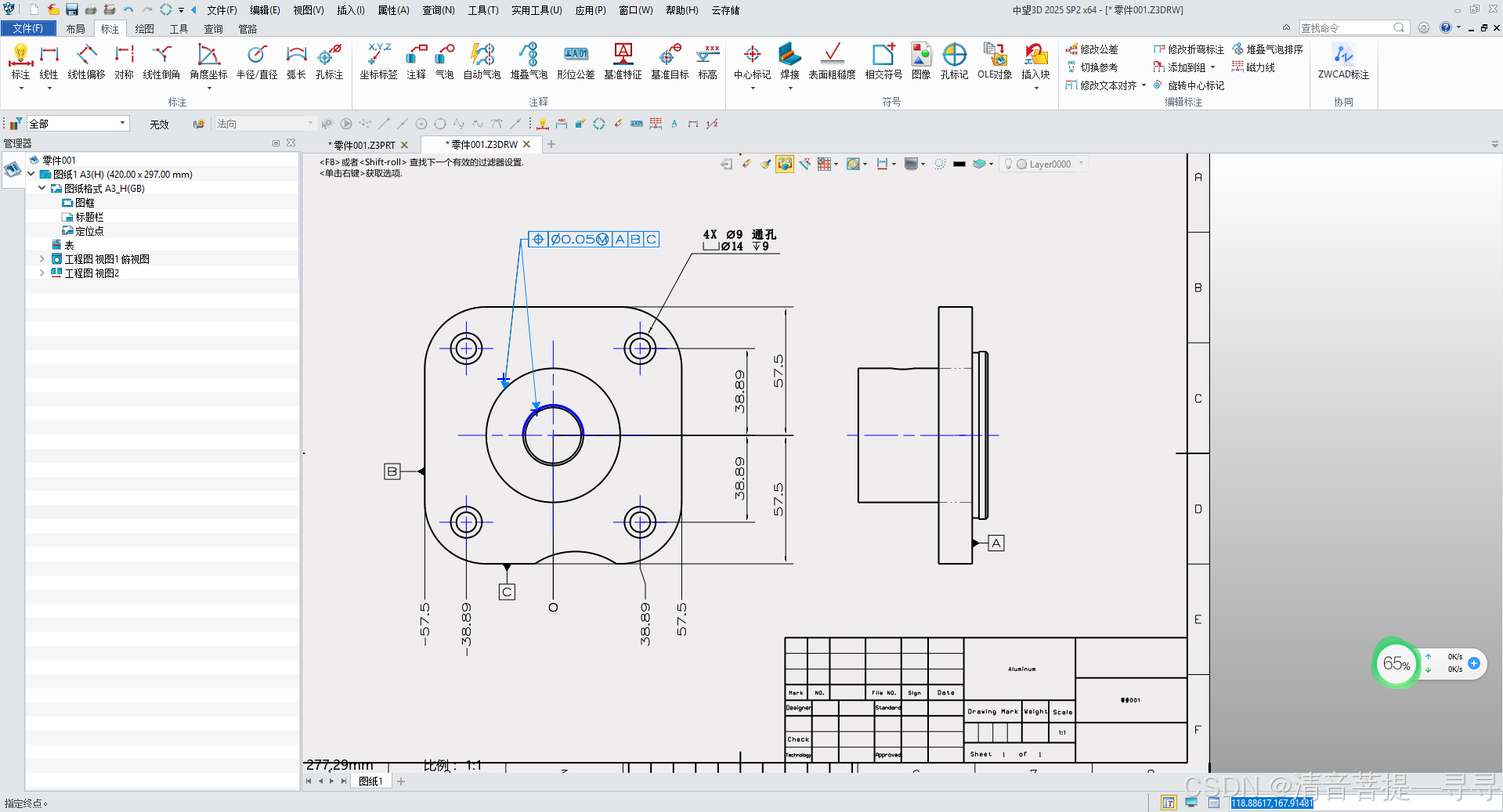Switch to the 布局 ribbon tab

pyautogui.click(x=75, y=28)
